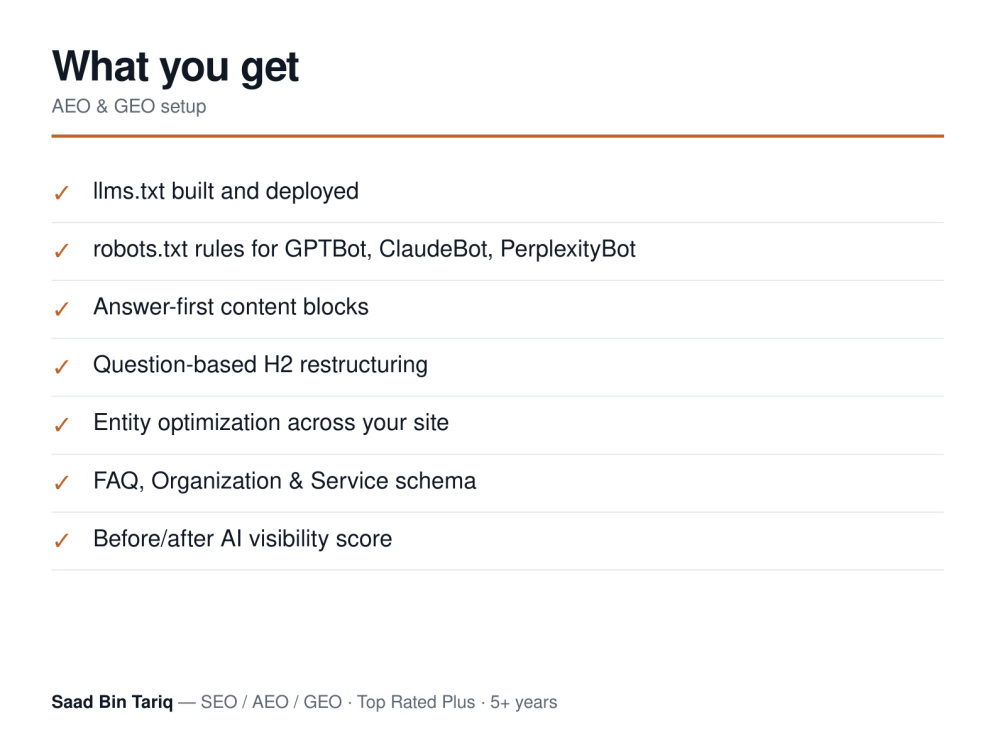Click 'Top Rated Plus' in the footer
This screenshot has height=750, width=1000.
pyautogui.click(x=416, y=702)
